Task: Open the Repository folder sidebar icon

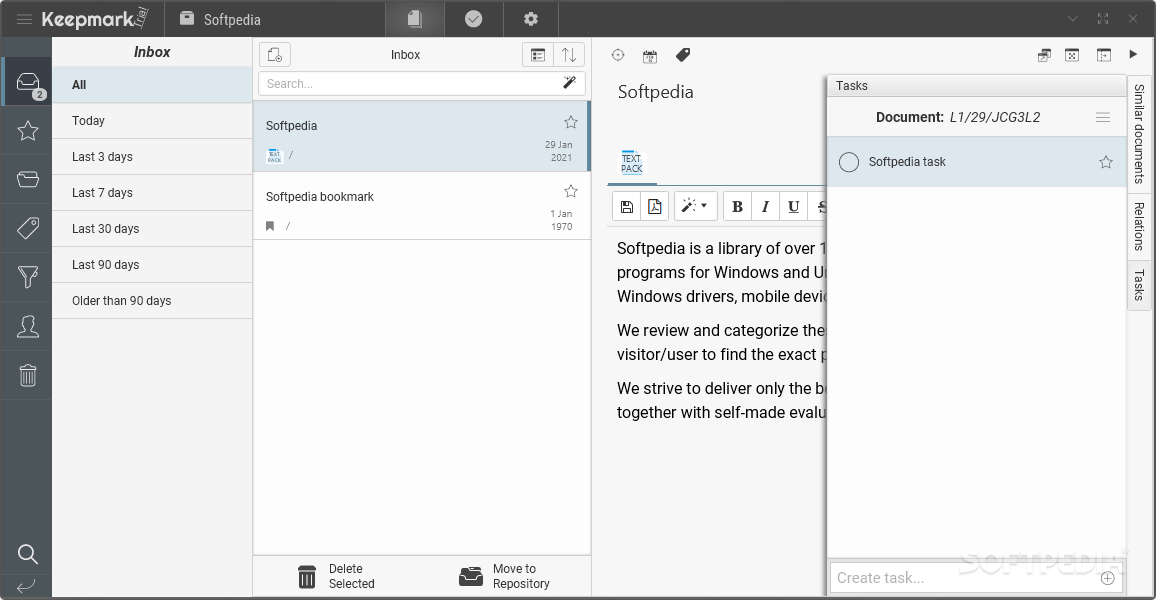Action: tap(28, 179)
